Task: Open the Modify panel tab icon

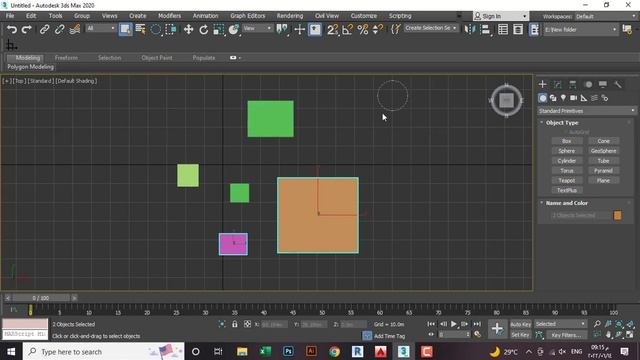Action: pyautogui.click(x=558, y=84)
